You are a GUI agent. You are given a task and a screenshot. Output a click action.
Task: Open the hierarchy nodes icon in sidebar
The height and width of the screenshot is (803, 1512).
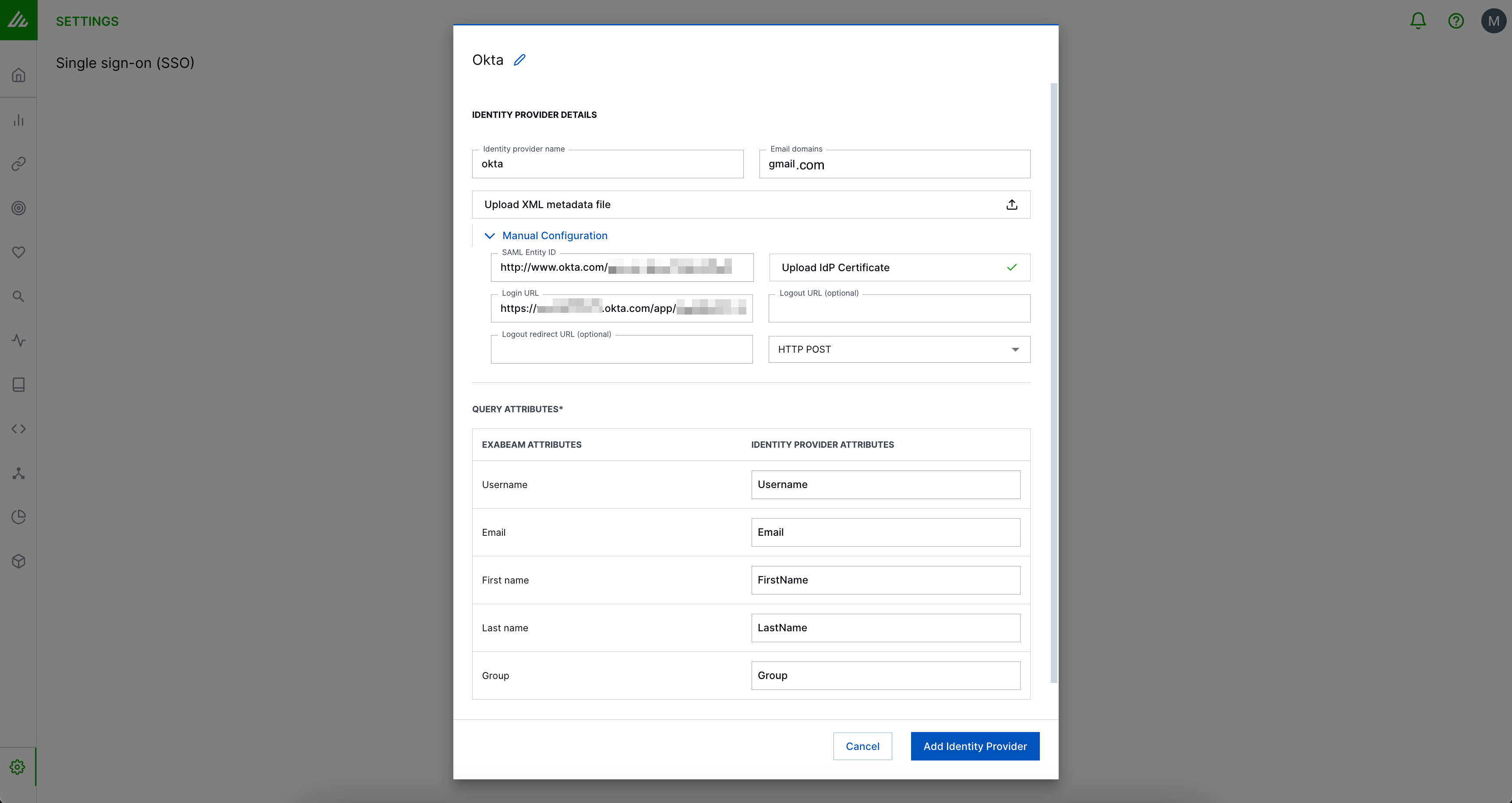point(19,473)
